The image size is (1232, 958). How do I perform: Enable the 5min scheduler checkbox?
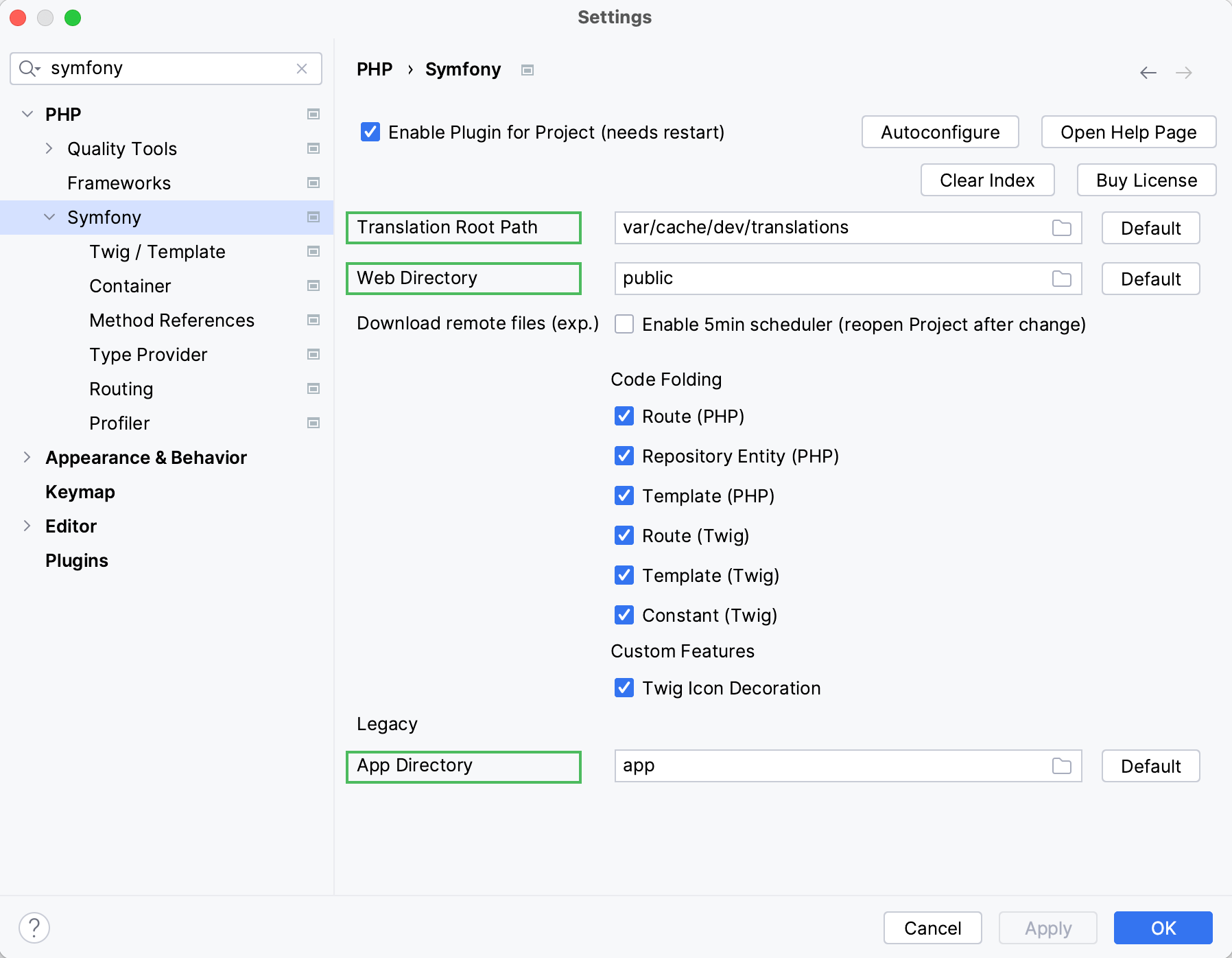click(x=624, y=325)
